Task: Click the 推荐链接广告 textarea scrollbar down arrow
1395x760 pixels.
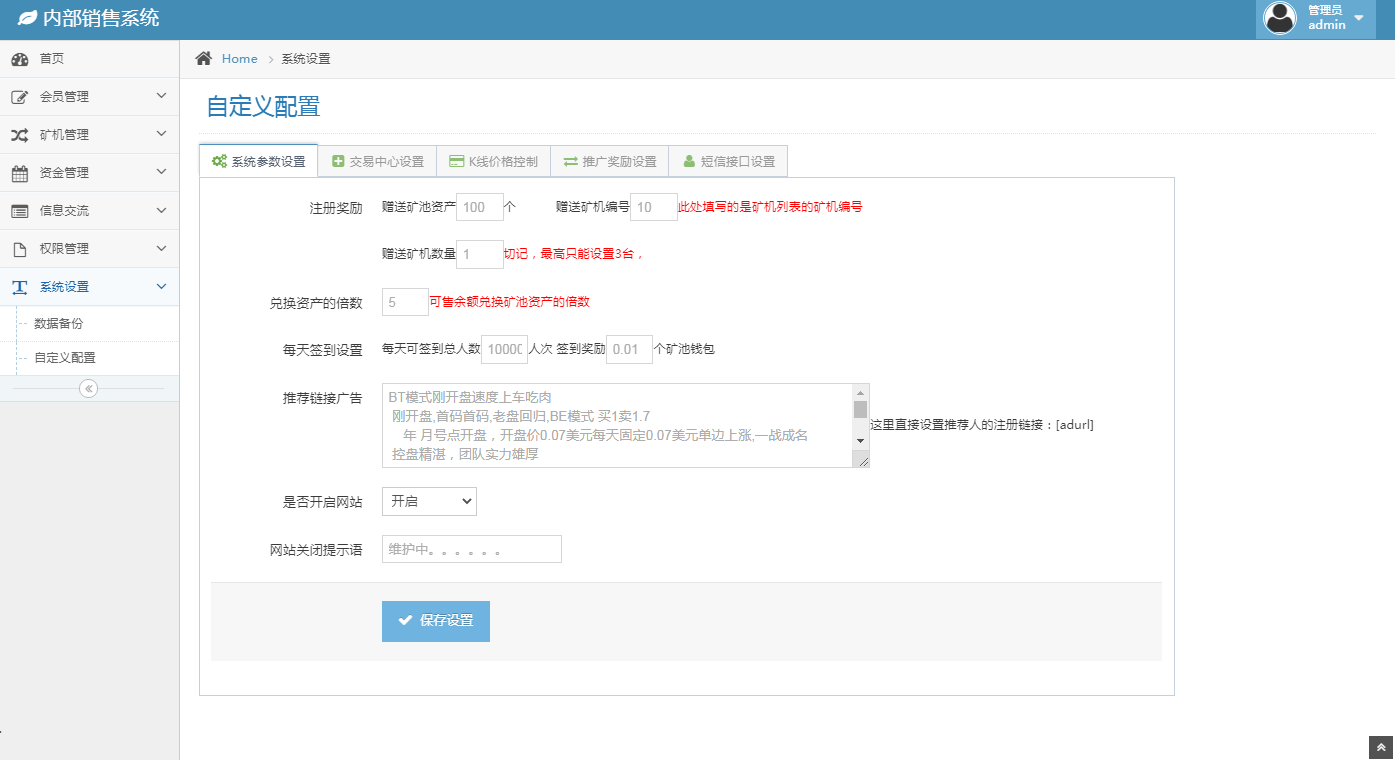Action: (860, 440)
